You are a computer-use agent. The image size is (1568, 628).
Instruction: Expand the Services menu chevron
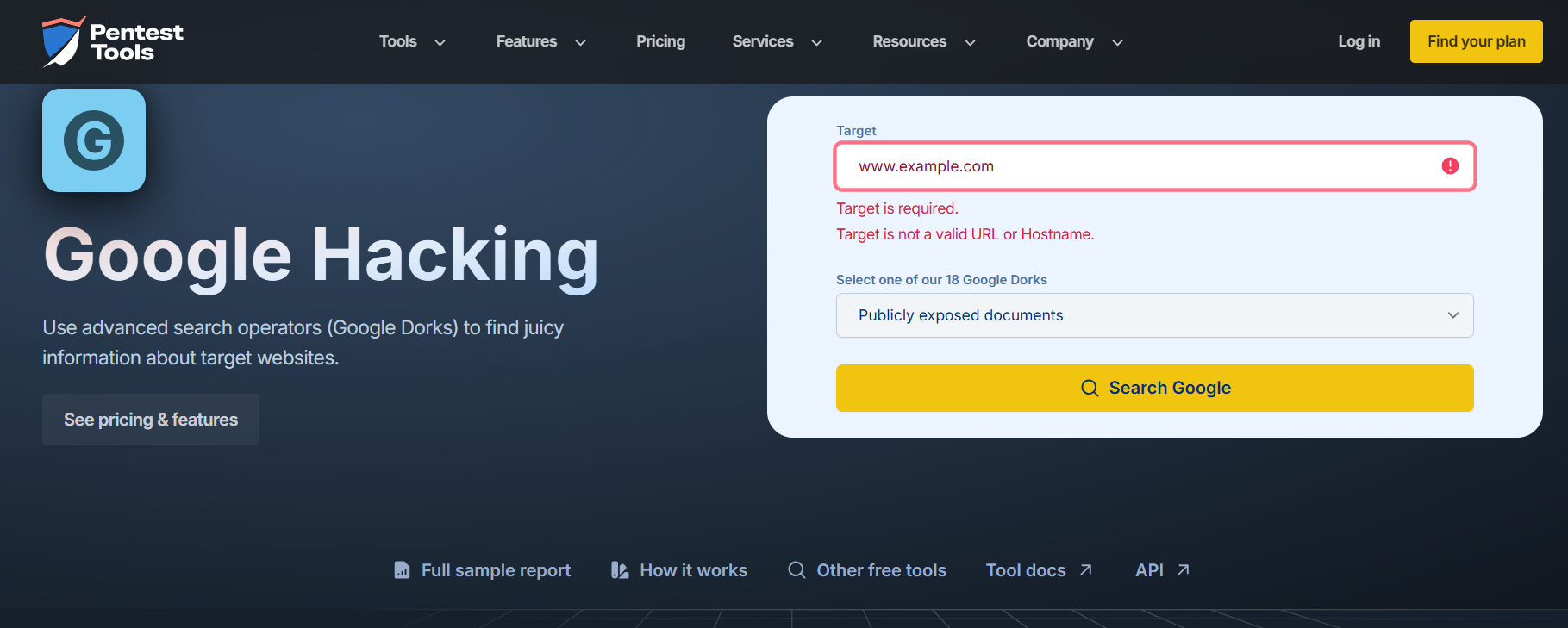(817, 42)
